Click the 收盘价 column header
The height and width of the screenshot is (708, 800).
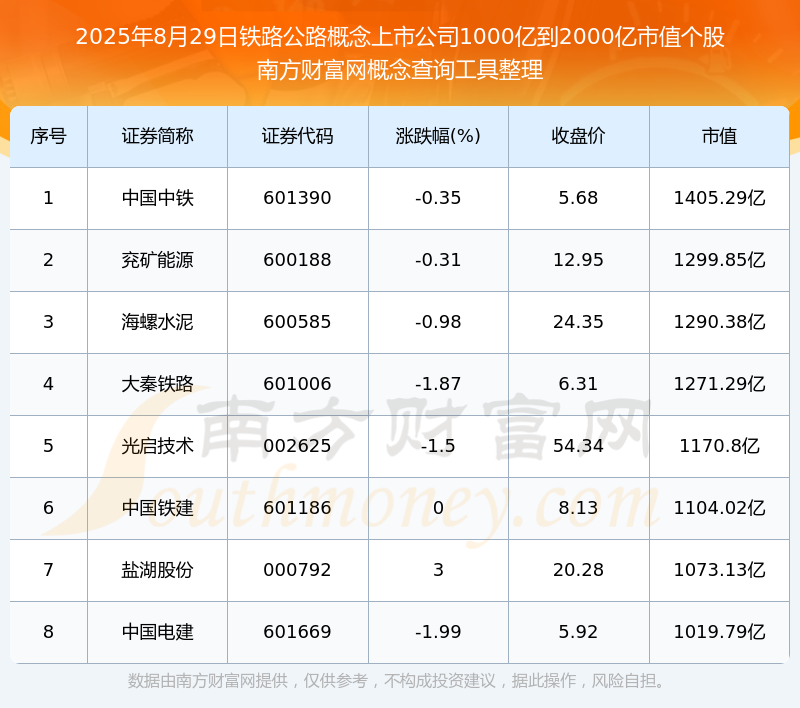tap(579, 136)
